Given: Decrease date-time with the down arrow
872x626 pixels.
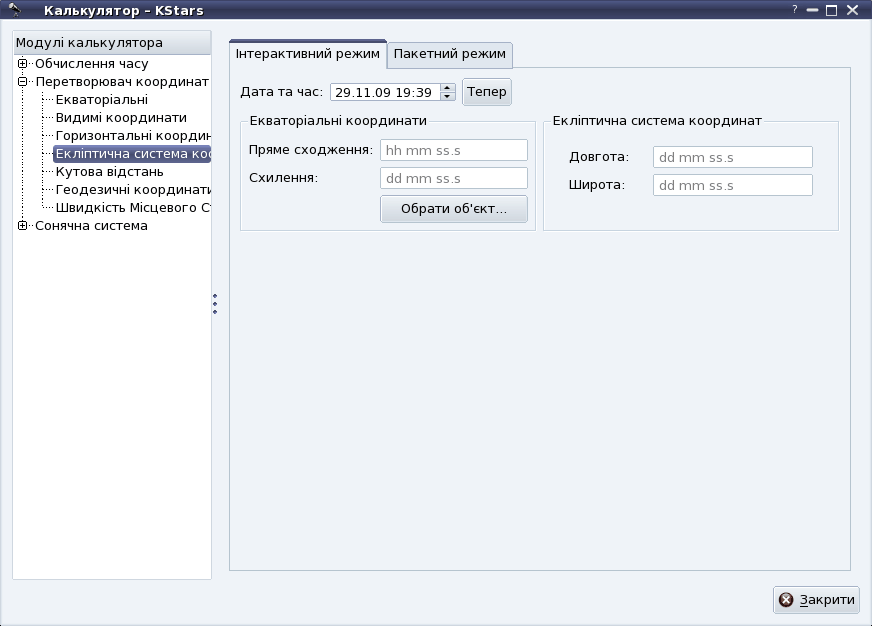Looking at the screenshot, I should pyautogui.click(x=447, y=97).
